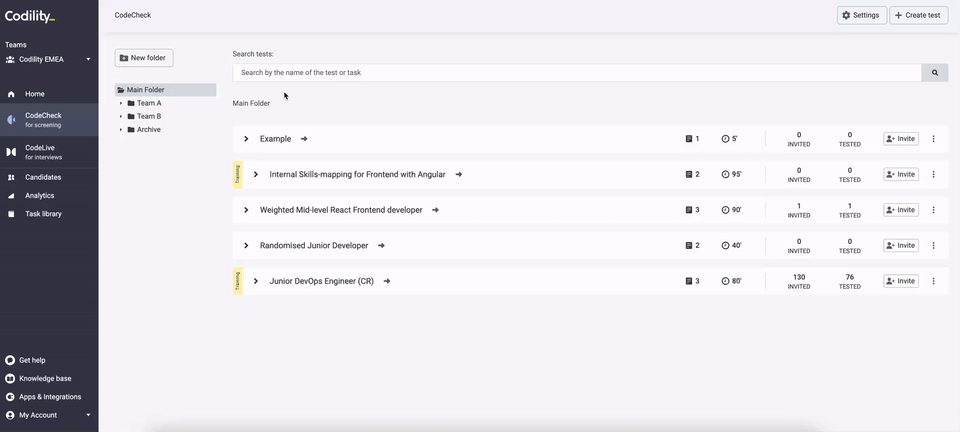Screen dimensions: 960x432
Task: Click arrow icon next to Randomised Junior Developer
Action: coord(381,246)
